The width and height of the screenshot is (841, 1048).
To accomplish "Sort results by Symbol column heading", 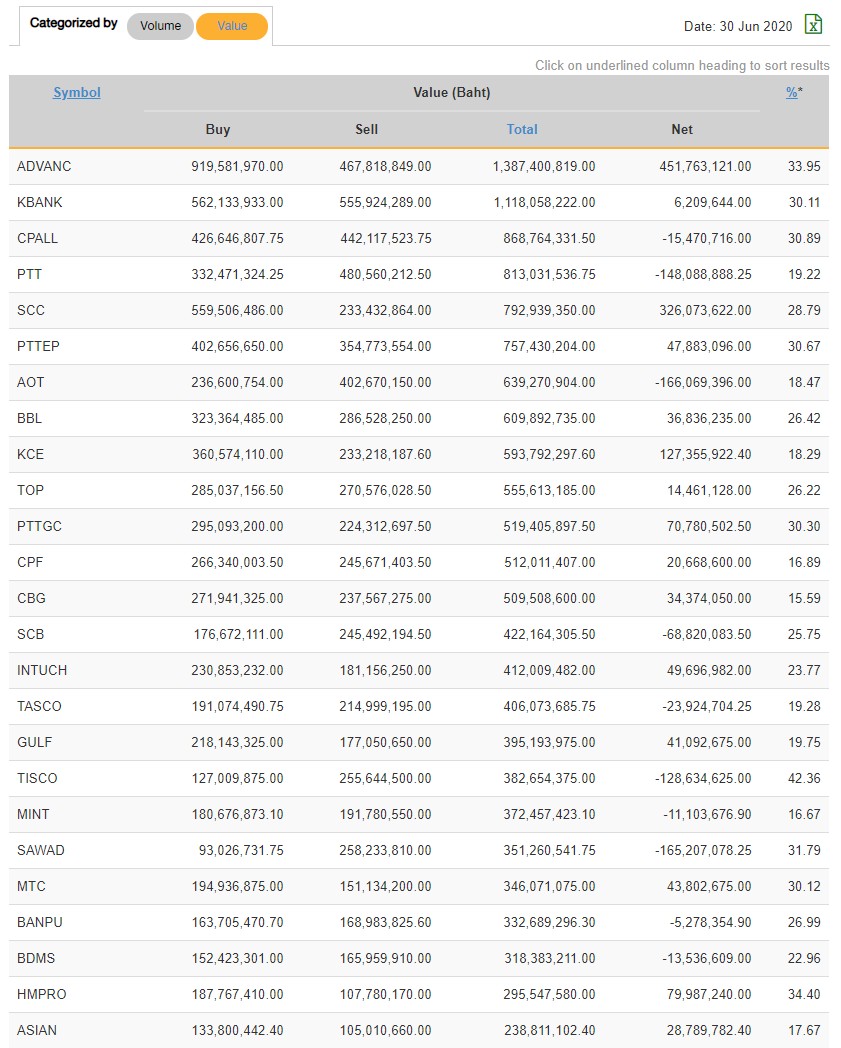I will click(77, 93).
